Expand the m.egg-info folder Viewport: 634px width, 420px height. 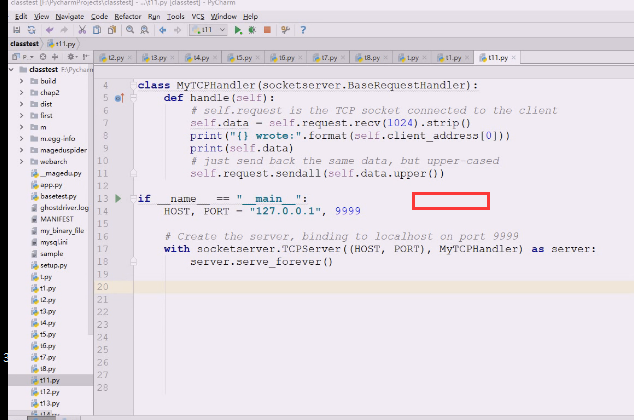pyautogui.click(x=21, y=139)
